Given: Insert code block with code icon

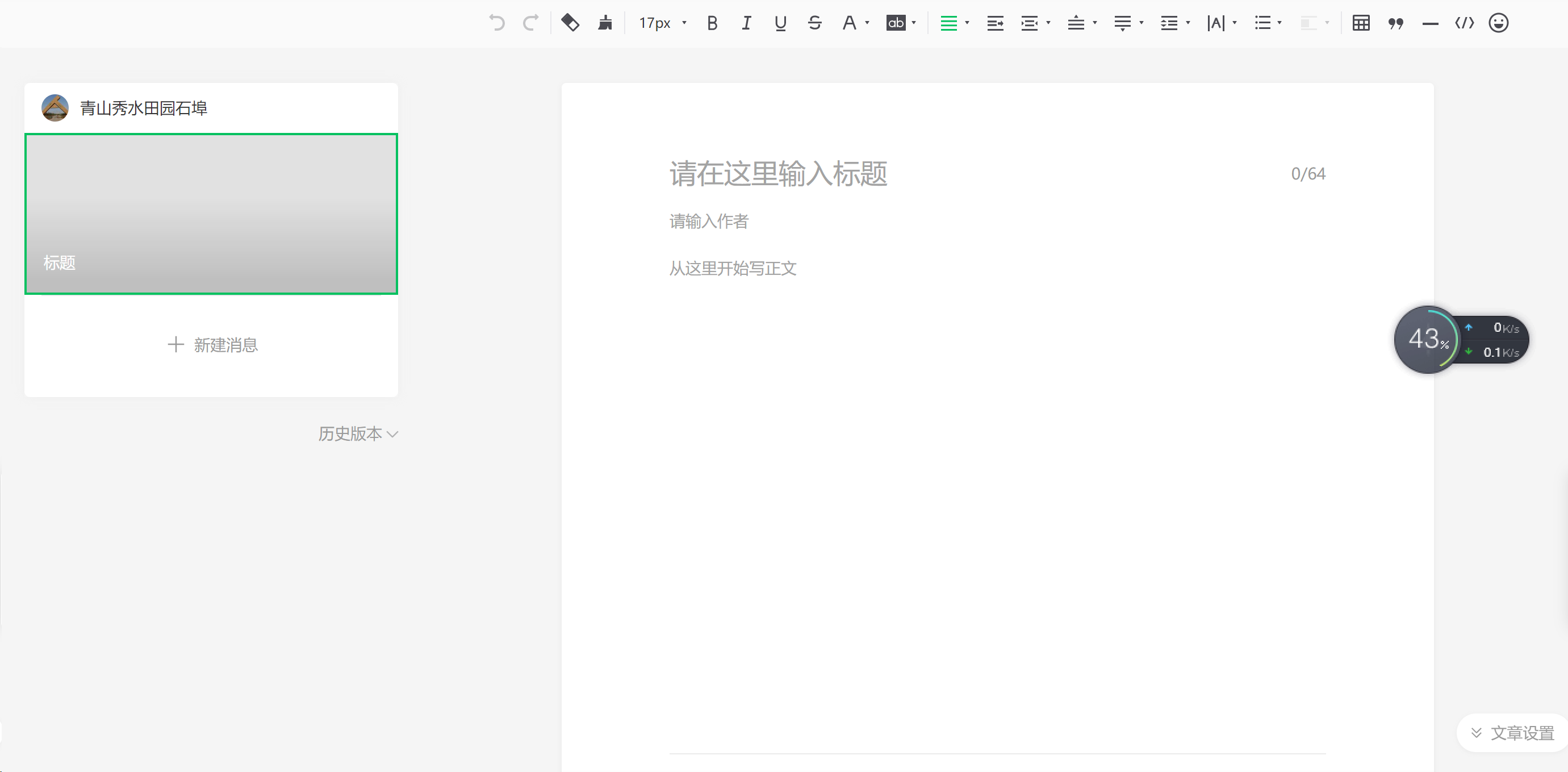Looking at the screenshot, I should 1464,23.
